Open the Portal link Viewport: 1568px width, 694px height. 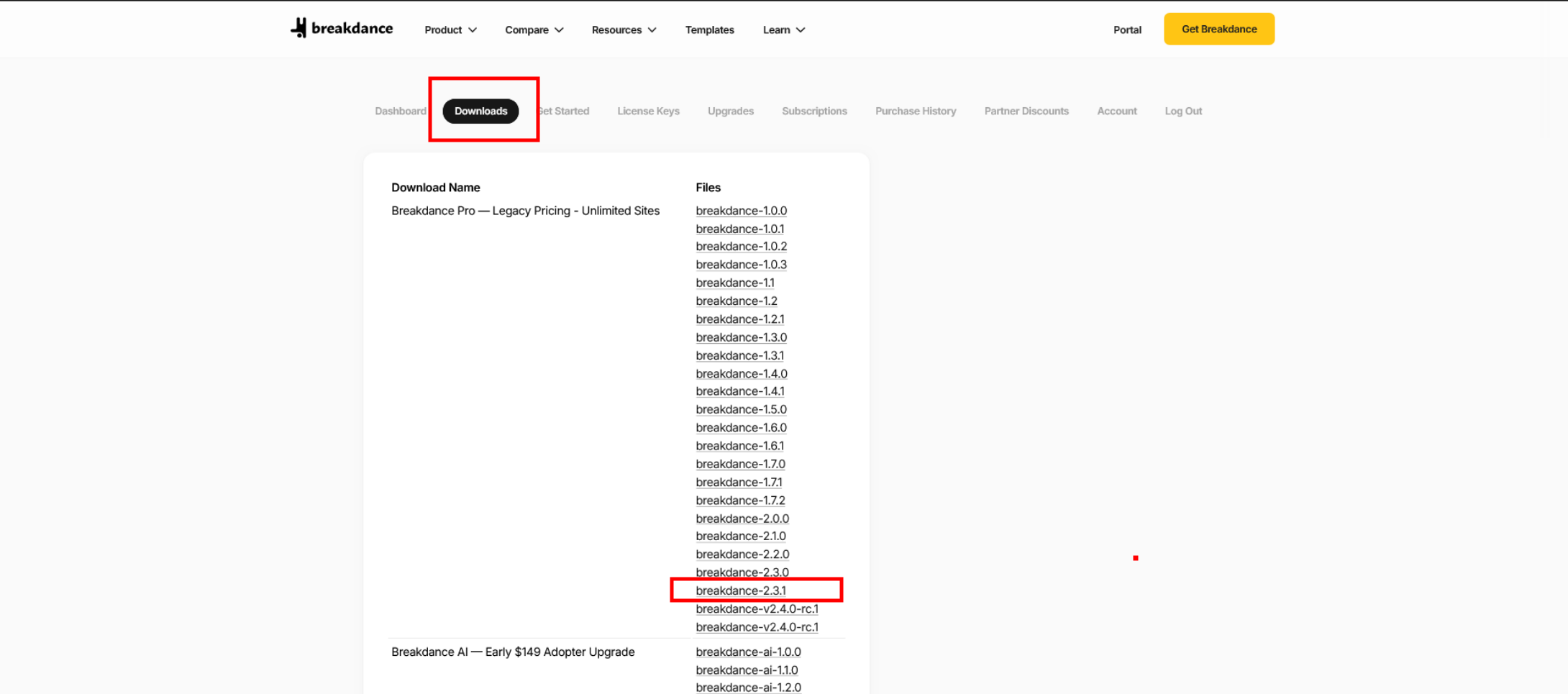click(x=1127, y=29)
